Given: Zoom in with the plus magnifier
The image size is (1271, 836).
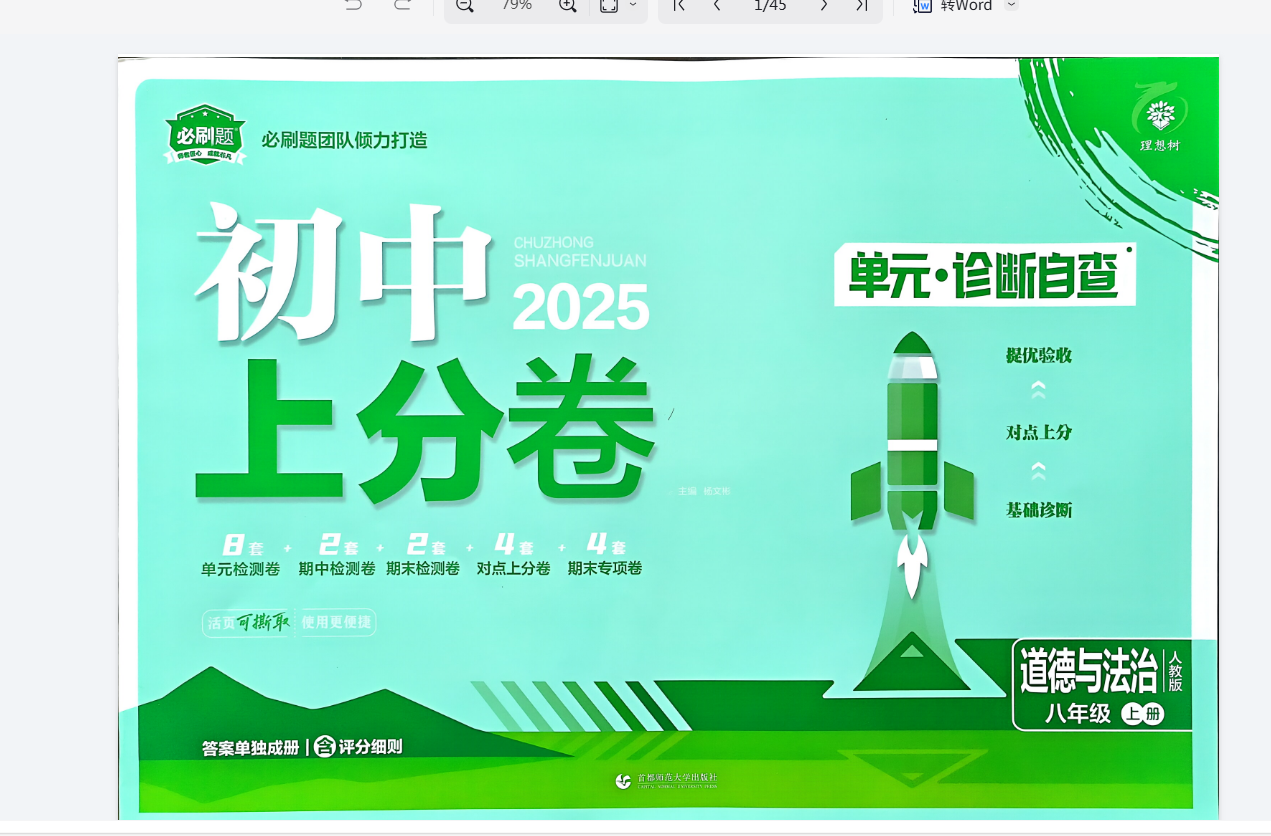Looking at the screenshot, I should coord(567,5).
